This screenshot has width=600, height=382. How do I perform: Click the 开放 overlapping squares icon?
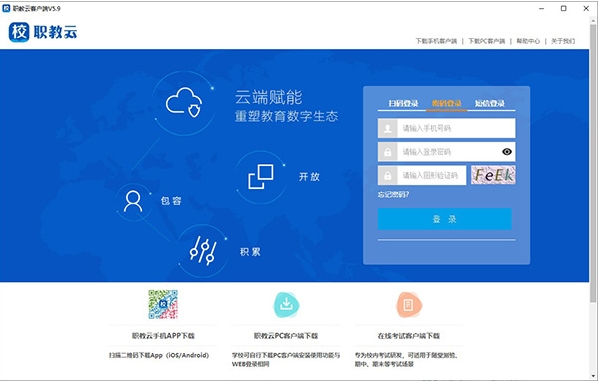[261, 176]
